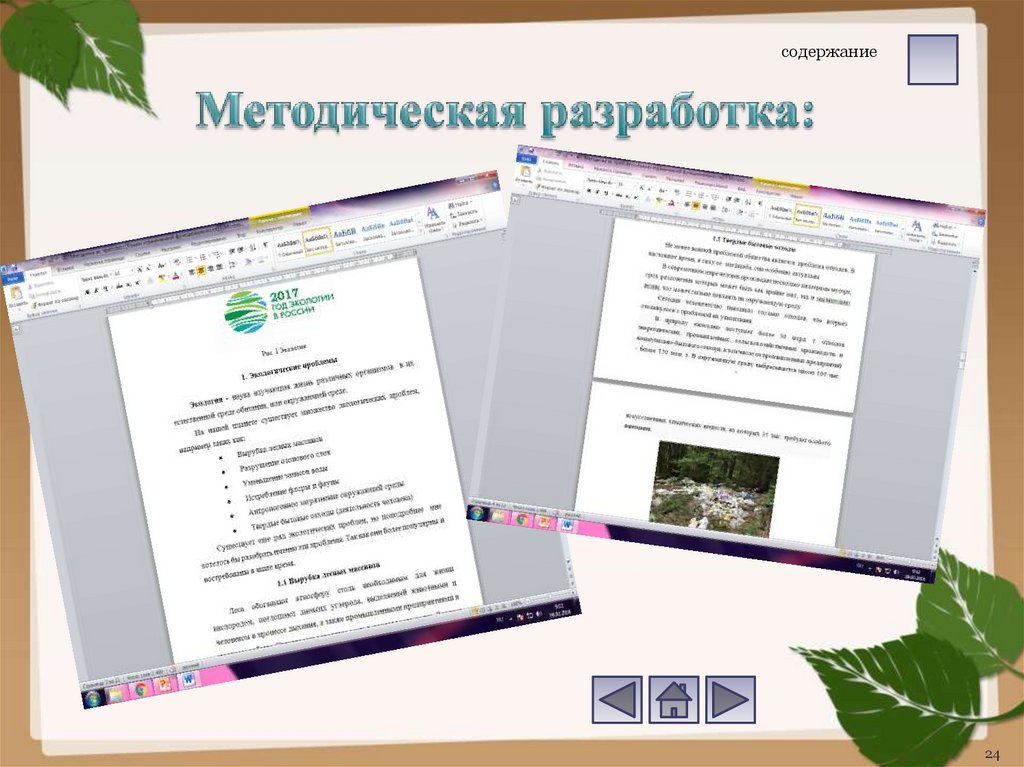Select highlighted 'Без интервала' style in left Word

318,240
